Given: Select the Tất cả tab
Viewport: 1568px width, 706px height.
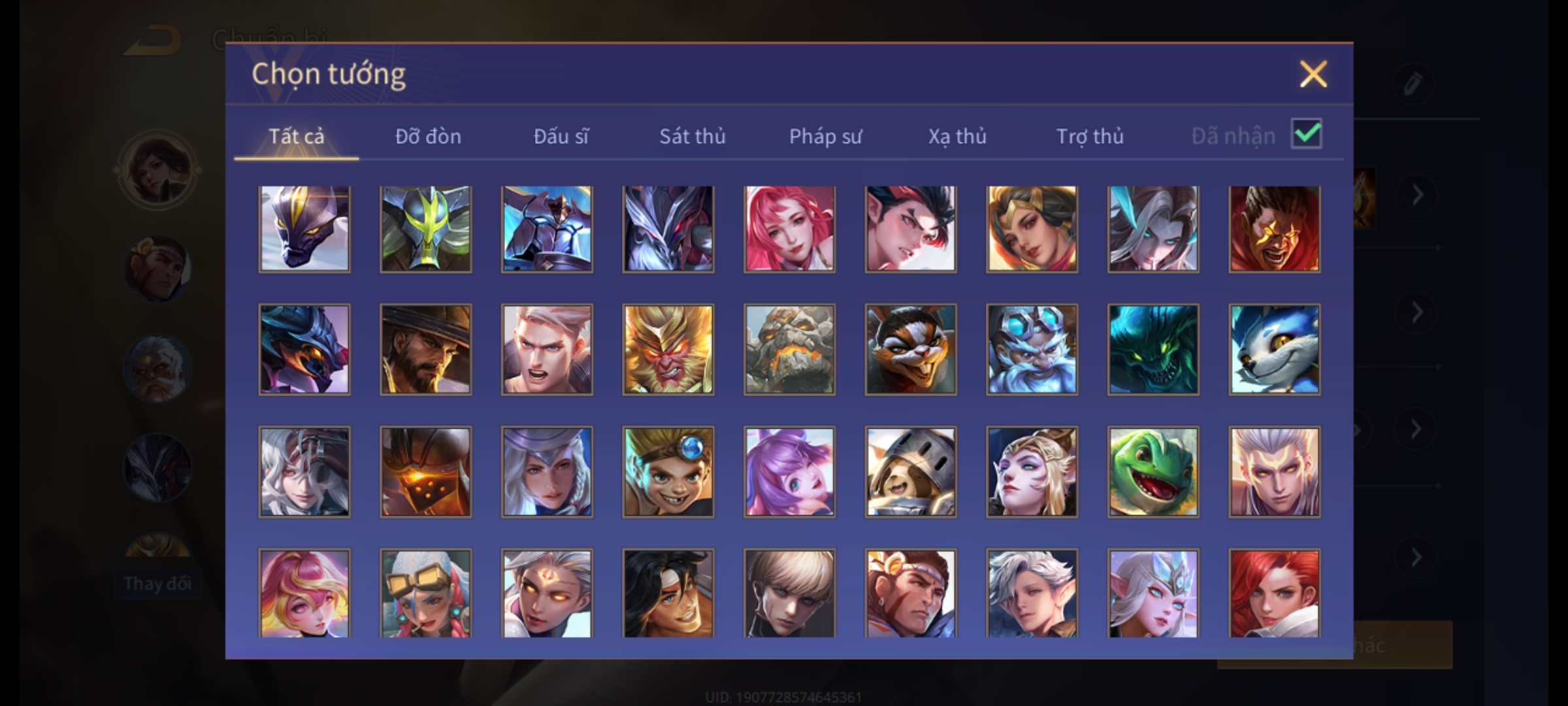Looking at the screenshot, I should point(296,136).
